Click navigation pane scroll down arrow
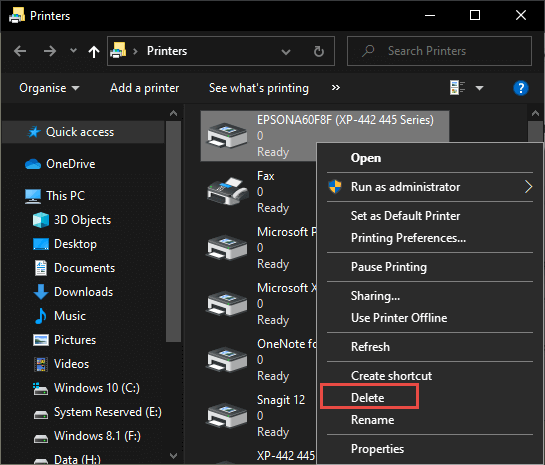This screenshot has height=465, width=545. click(173, 455)
